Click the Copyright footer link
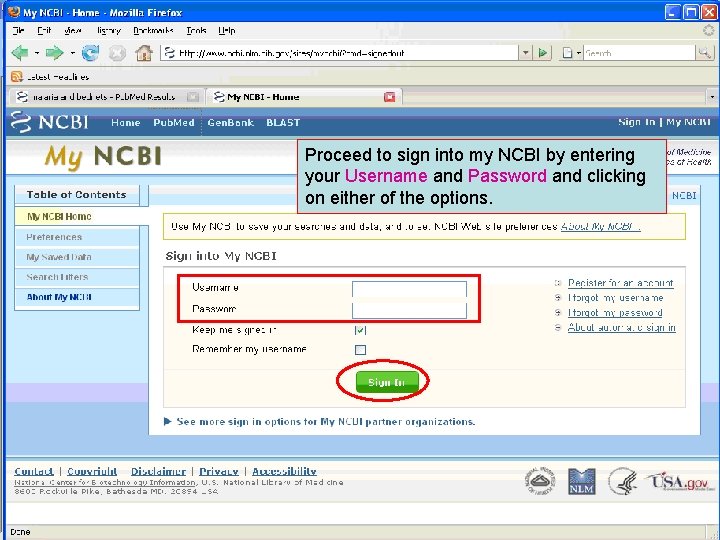This screenshot has width=720, height=540. point(92,471)
